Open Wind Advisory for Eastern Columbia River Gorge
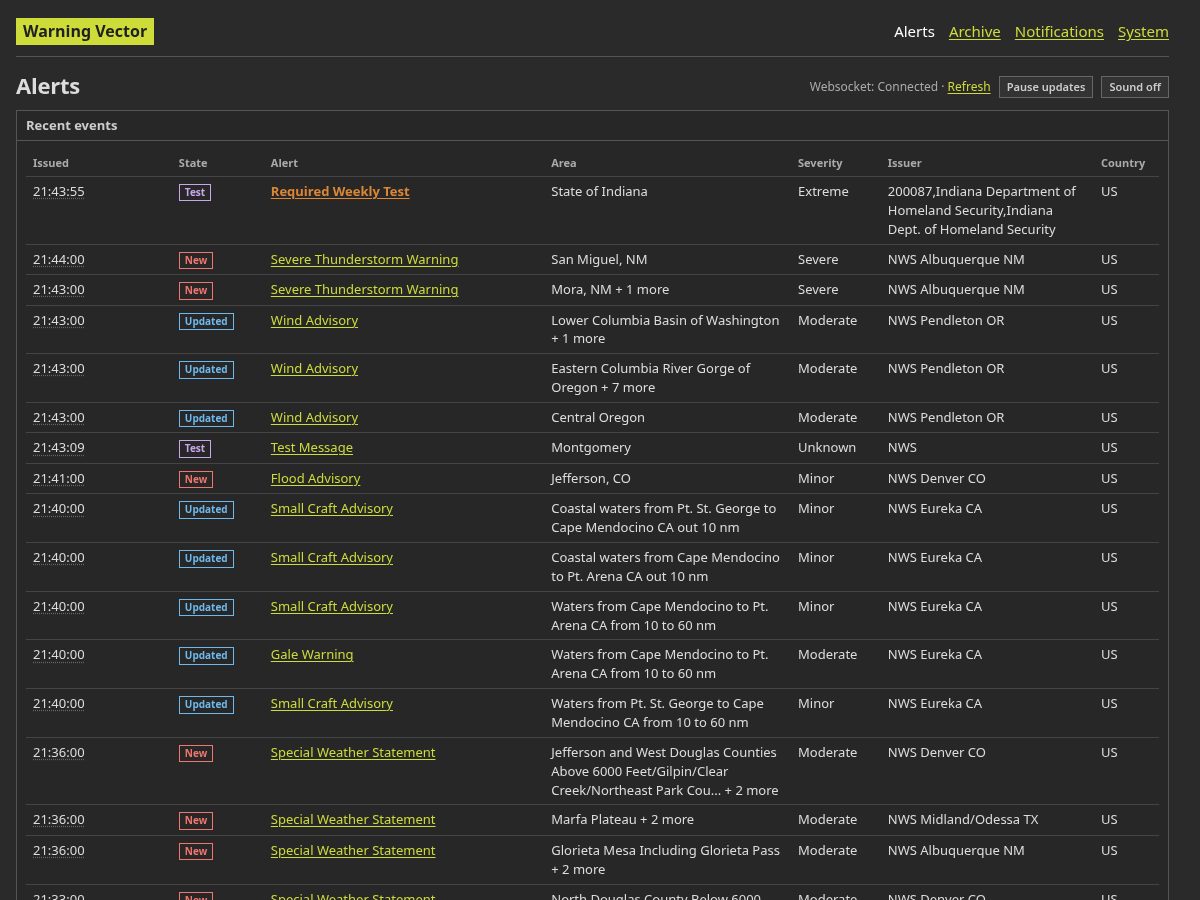 click(314, 369)
